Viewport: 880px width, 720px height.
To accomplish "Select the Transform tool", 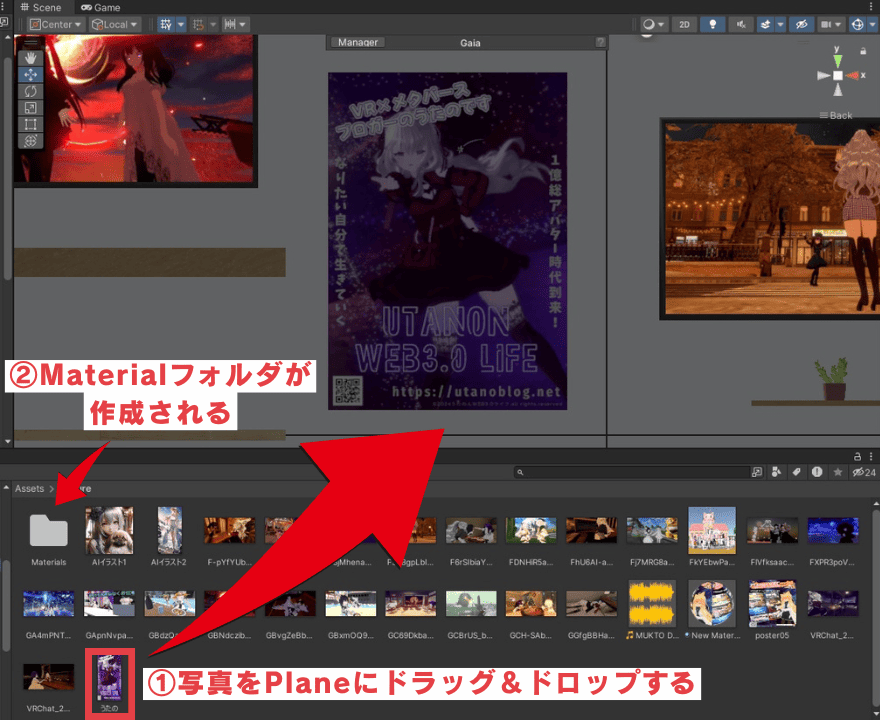I will click(x=30, y=142).
